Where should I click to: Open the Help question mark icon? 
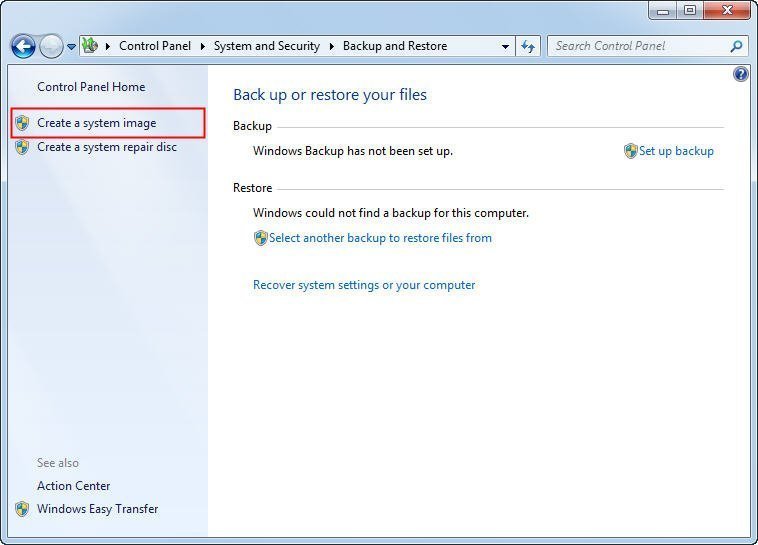pyautogui.click(x=740, y=74)
